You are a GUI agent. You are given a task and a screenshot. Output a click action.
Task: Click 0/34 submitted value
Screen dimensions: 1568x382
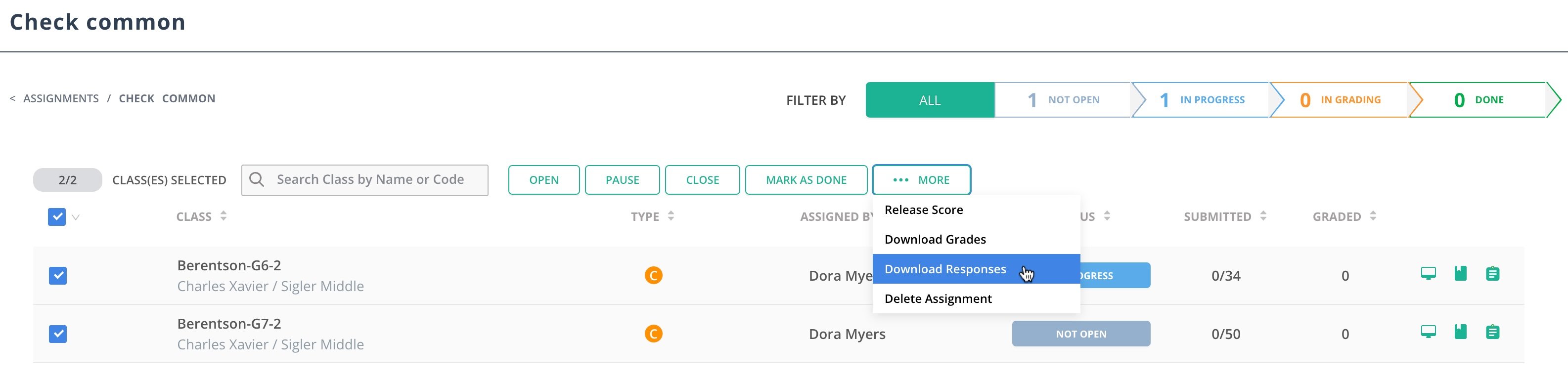coord(1226,276)
